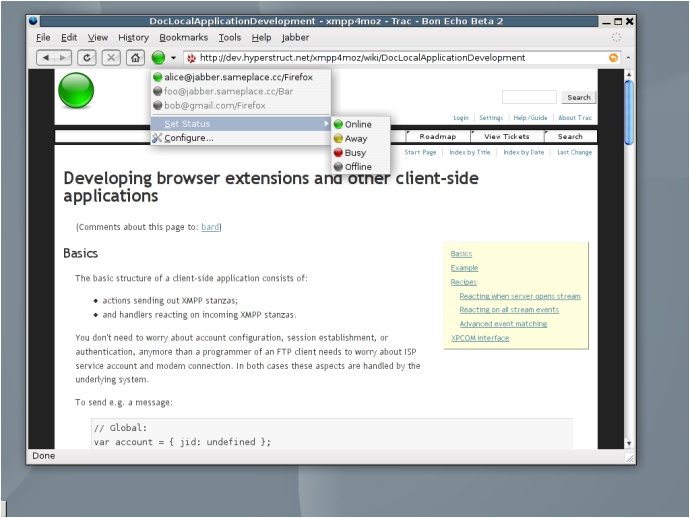Jump to Basics in table of contents

(461, 254)
